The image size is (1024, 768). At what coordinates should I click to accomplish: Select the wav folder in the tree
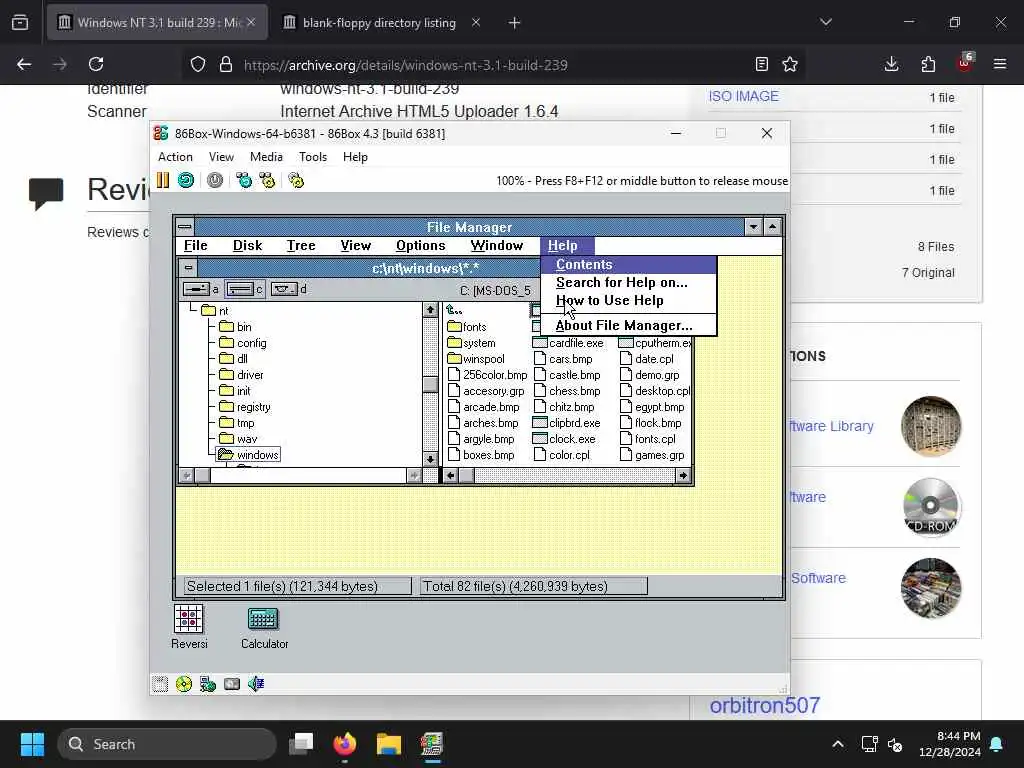(238, 439)
